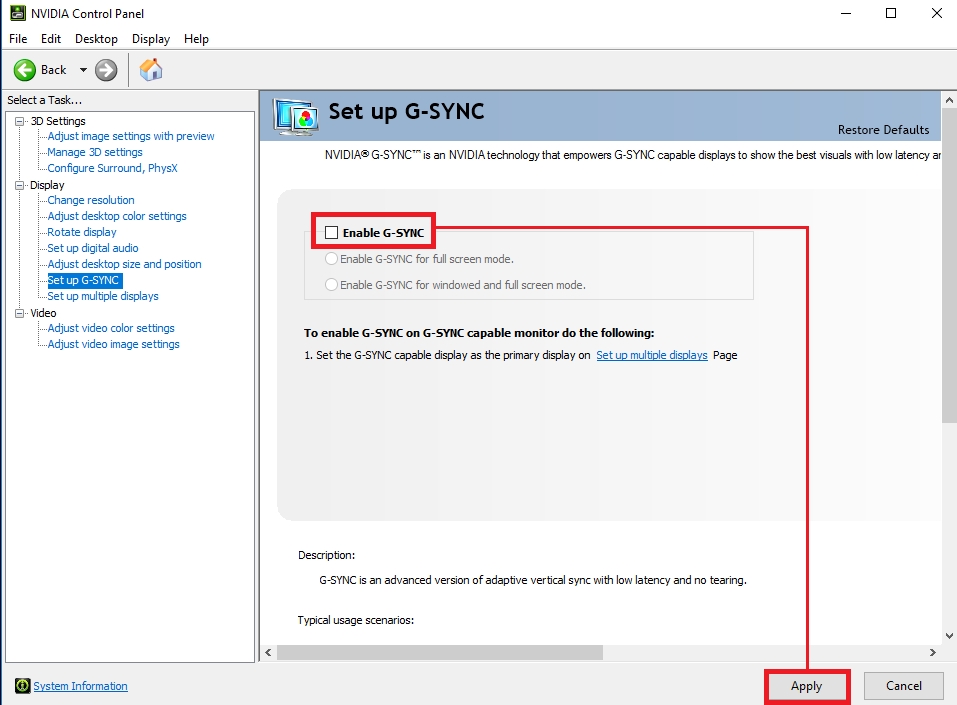Open the Help menu
Screen dimensions: 957x705
click(x=196, y=39)
